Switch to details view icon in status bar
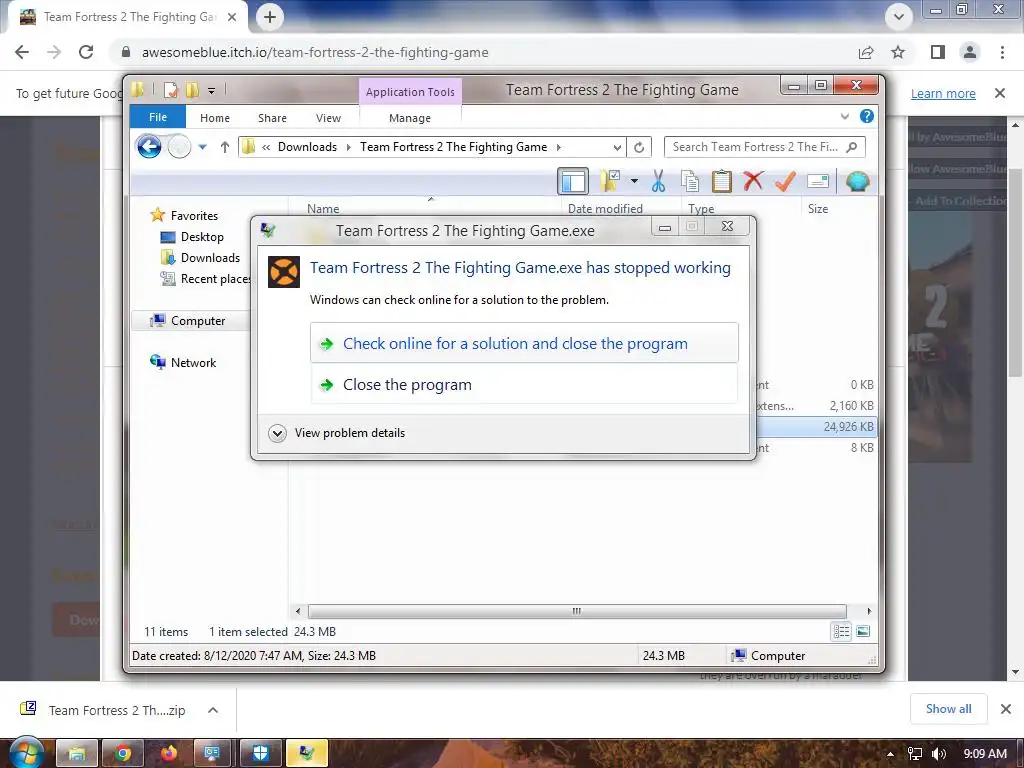The height and width of the screenshot is (768, 1024). [841, 632]
